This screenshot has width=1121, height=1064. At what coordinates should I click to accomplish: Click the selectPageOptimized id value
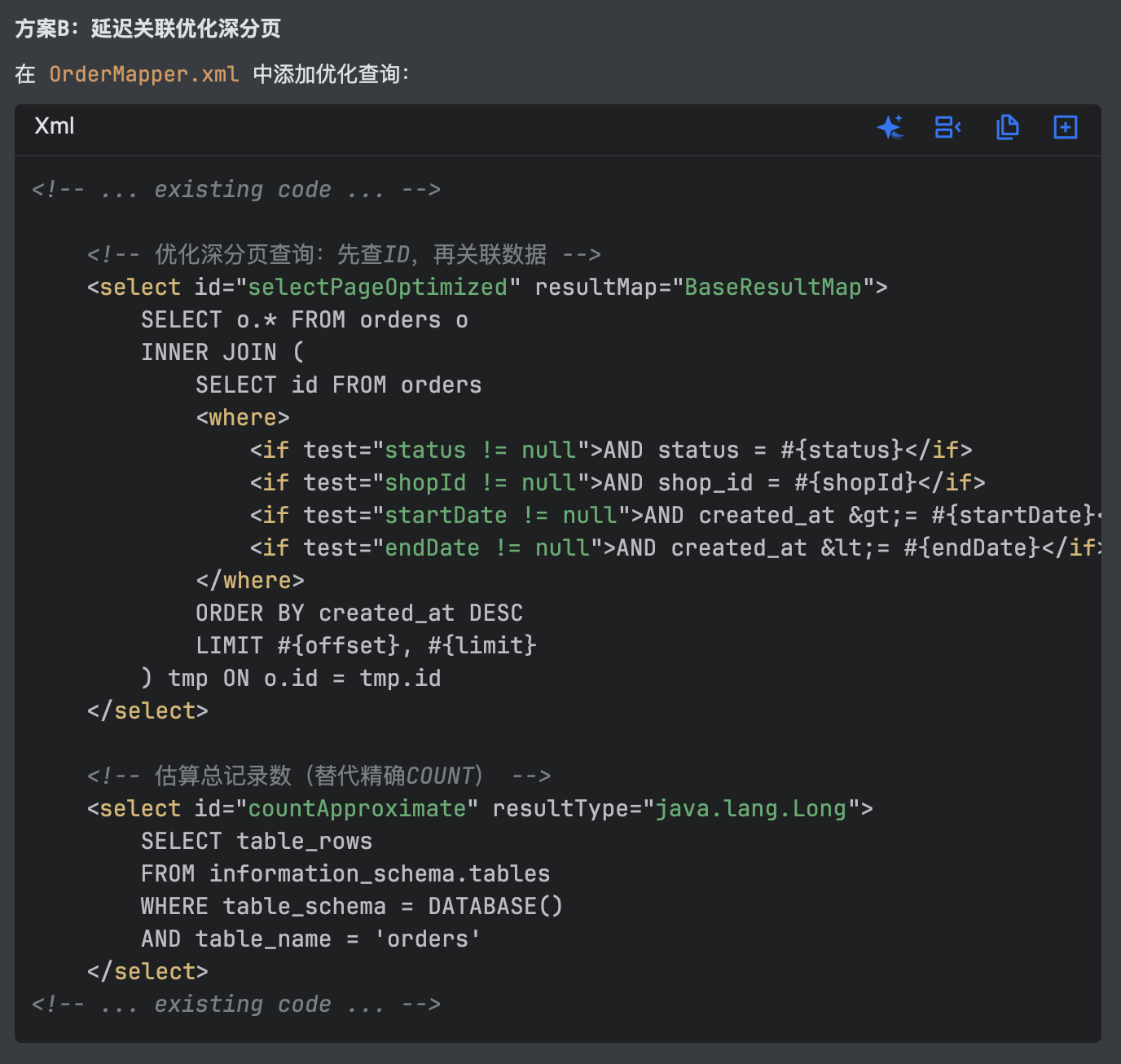pos(377,287)
